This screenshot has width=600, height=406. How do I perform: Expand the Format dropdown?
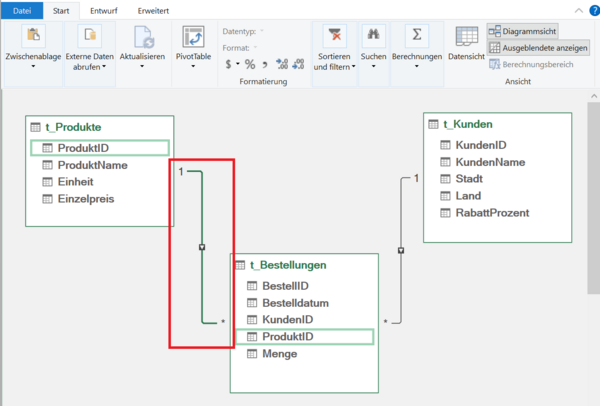point(241,47)
